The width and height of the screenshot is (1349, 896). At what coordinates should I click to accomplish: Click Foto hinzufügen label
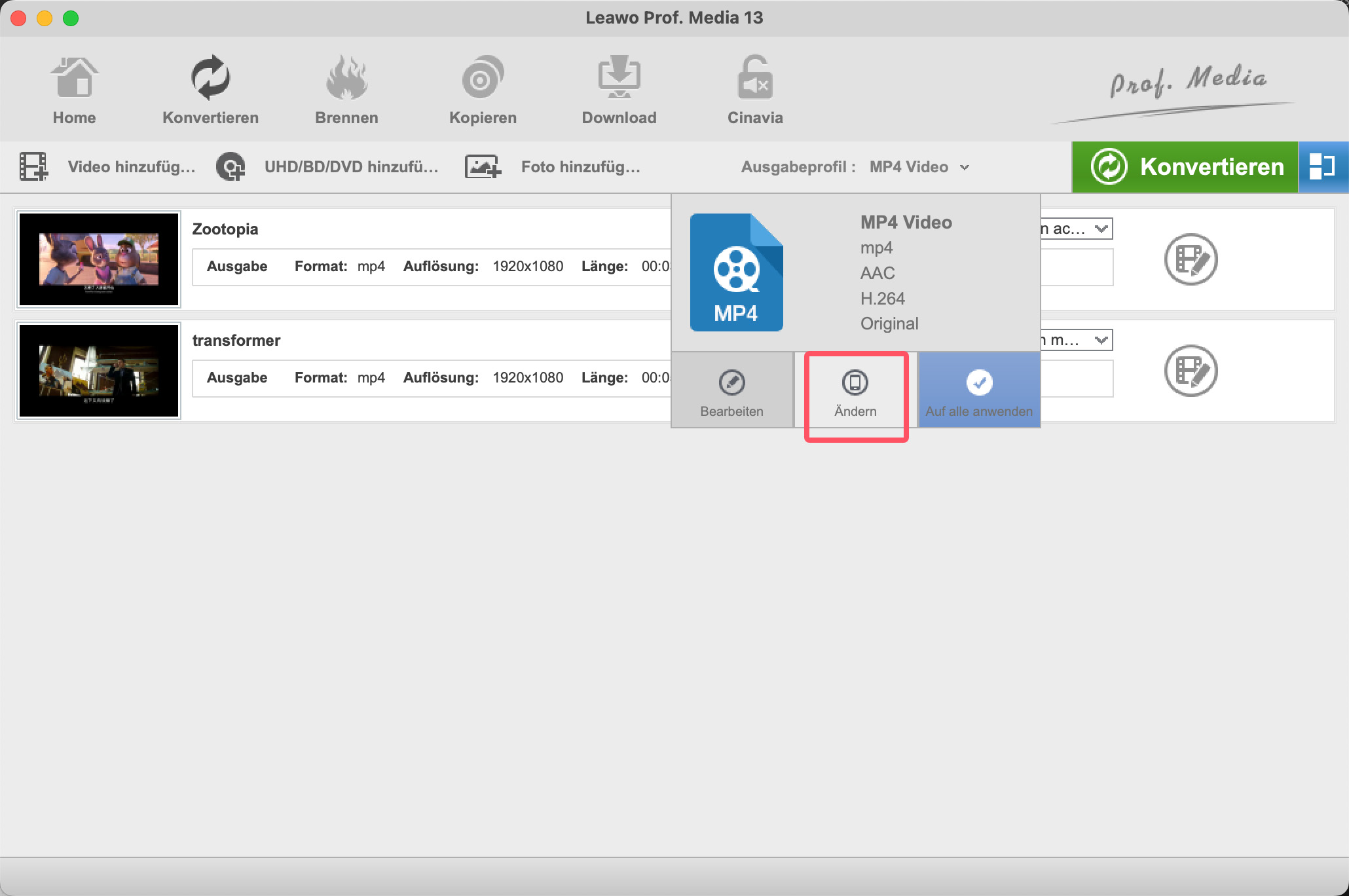pyautogui.click(x=581, y=167)
